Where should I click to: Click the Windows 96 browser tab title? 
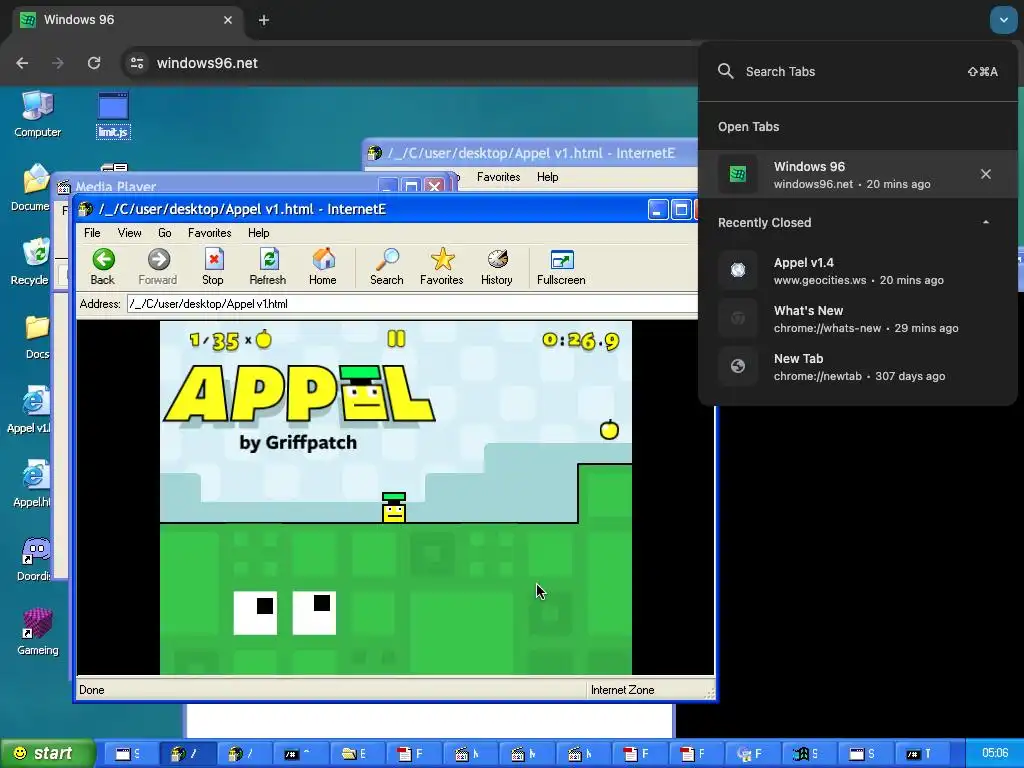point(79,20)
